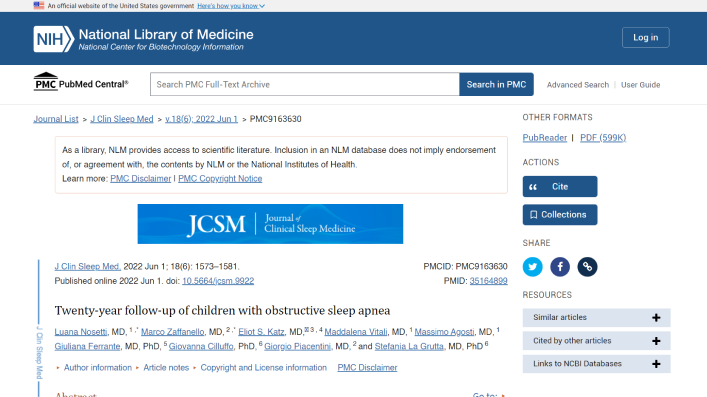
Task: Click Search in PMC button
Action: (x=496, y=84)
